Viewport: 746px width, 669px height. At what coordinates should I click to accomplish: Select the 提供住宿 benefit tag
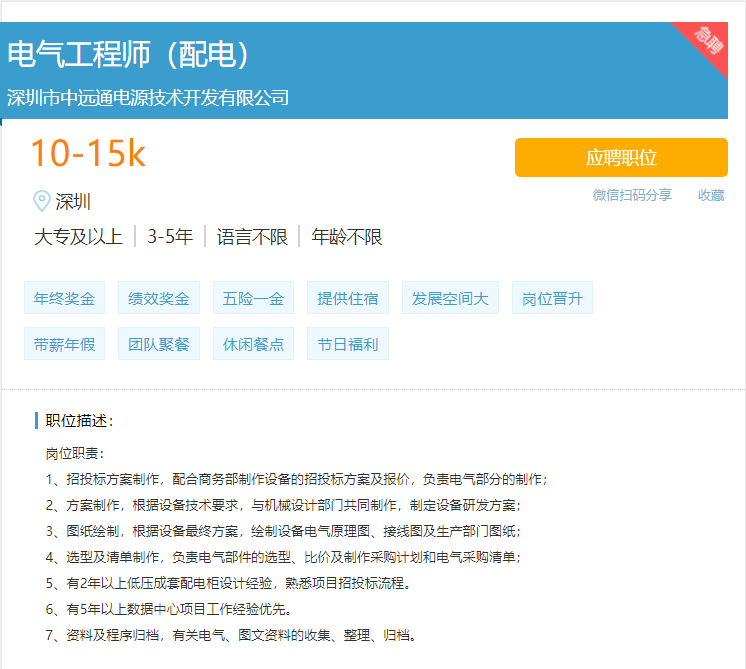point(348,298)
